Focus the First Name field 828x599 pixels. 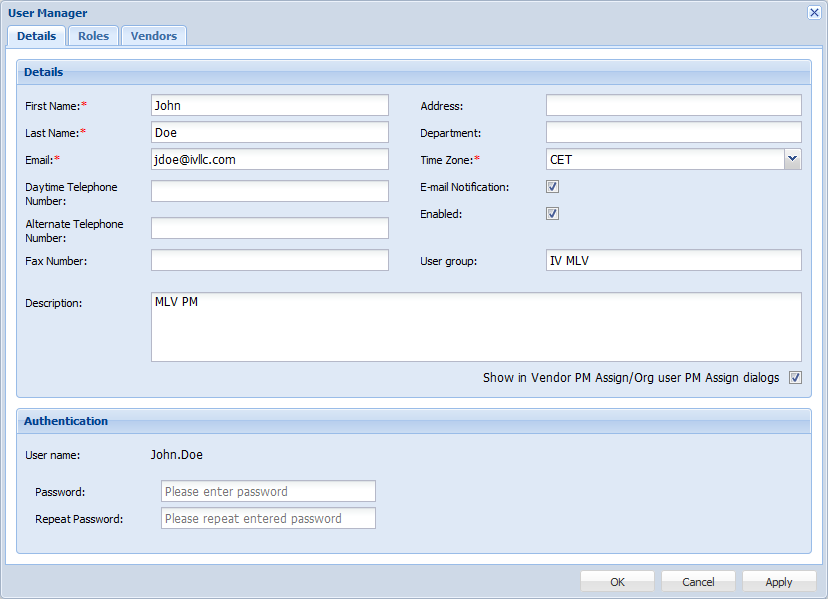pos(269,105)
